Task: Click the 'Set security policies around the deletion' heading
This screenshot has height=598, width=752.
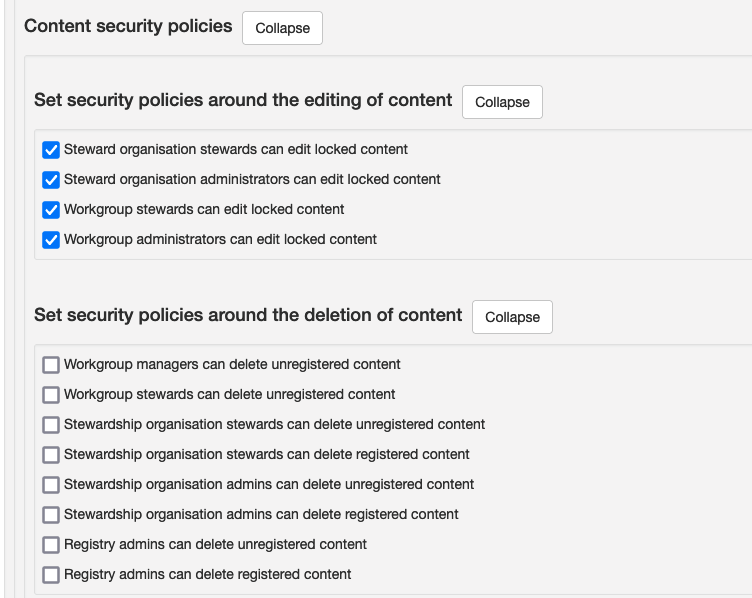Action: tap(248, 315)
